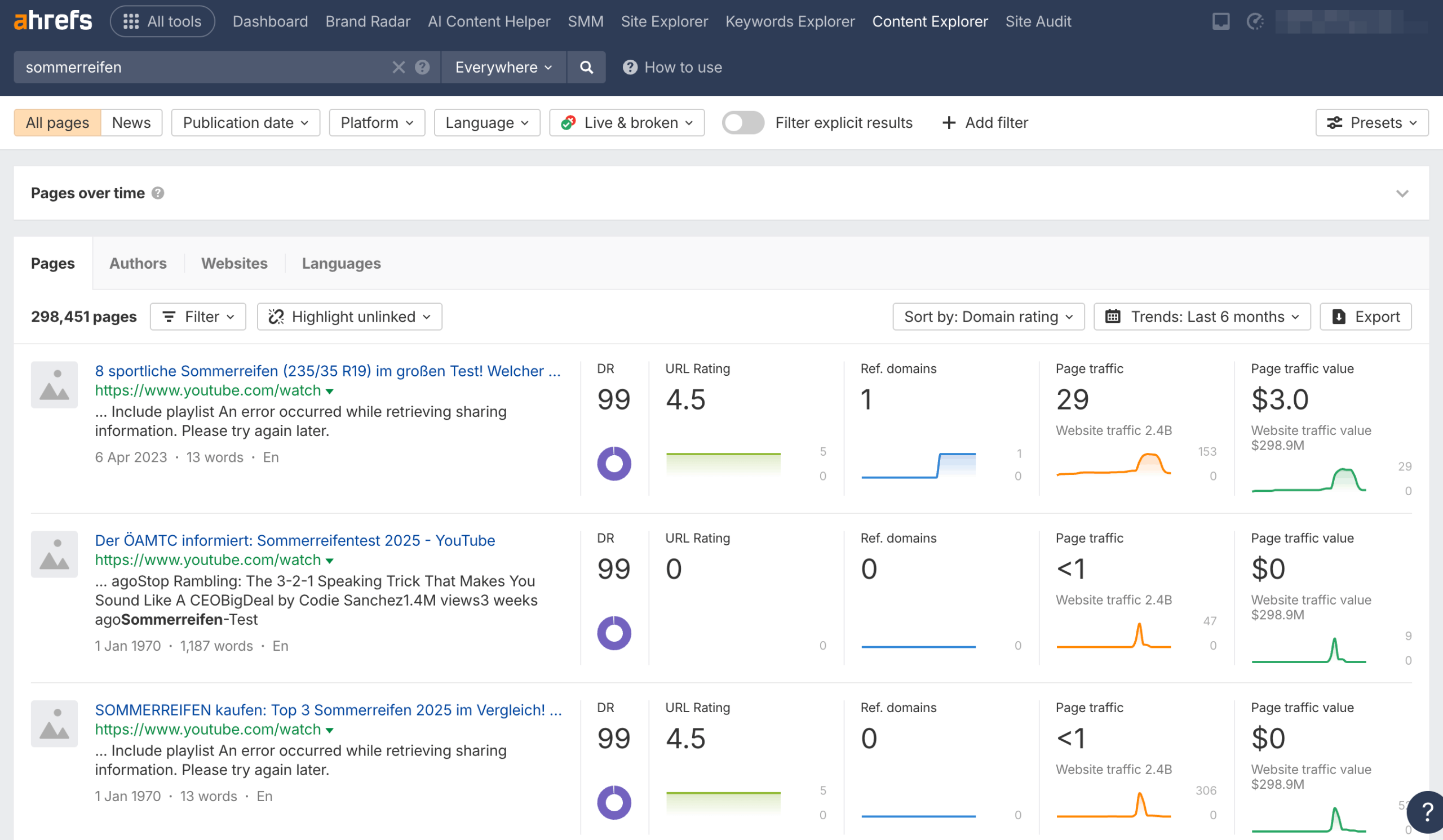Screen dimensions: 1443x840
Task: Open Trends Last 6 months dropdown
Action: [x=1202, y=317]
